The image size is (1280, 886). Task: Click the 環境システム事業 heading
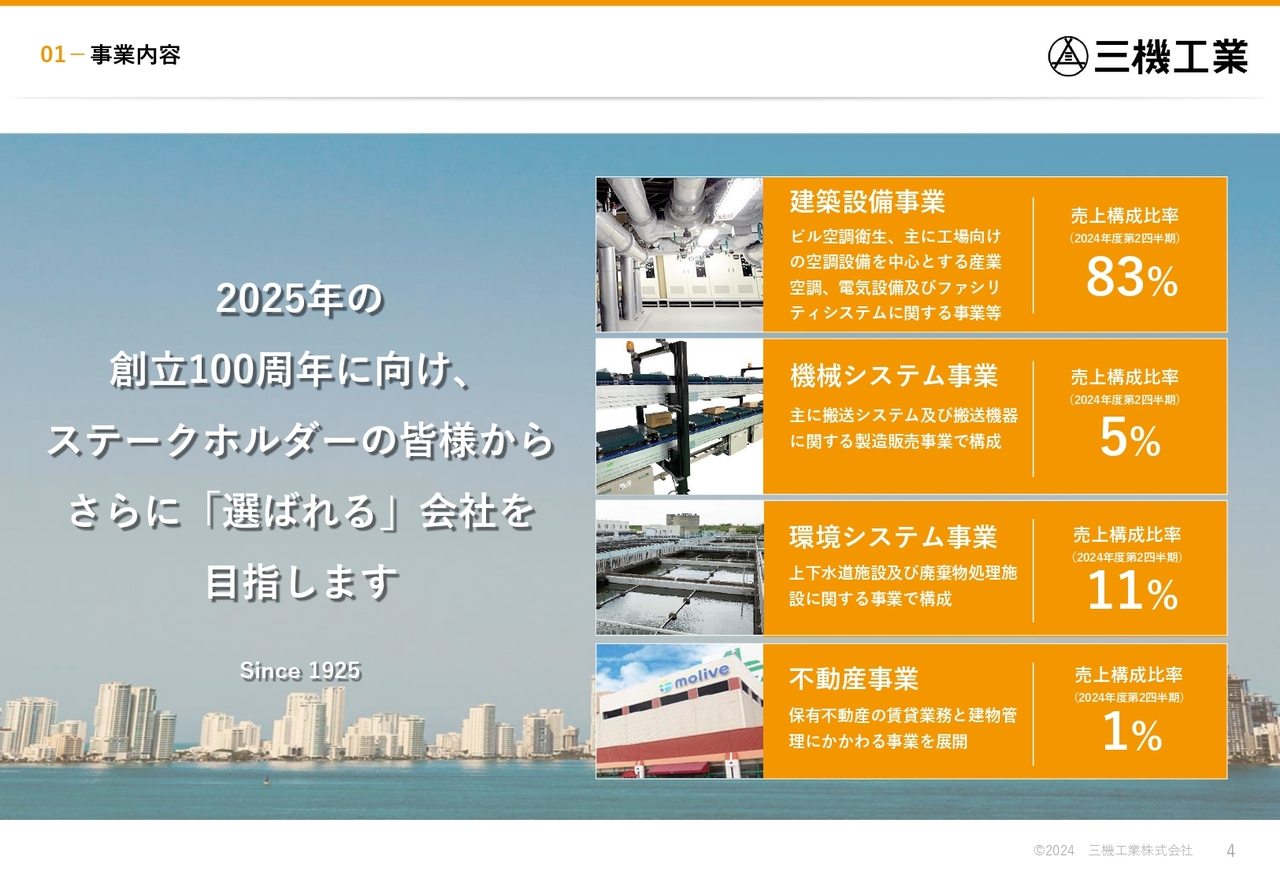(892, 538)
